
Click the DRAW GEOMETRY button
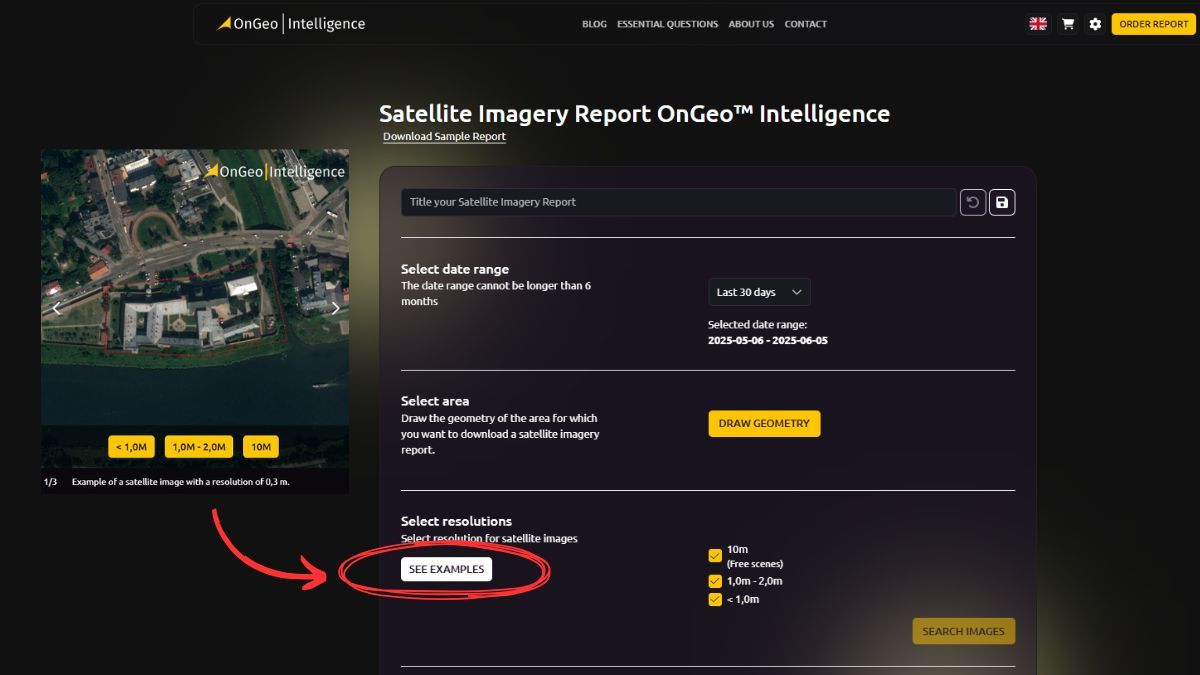[x=764, y=423]
